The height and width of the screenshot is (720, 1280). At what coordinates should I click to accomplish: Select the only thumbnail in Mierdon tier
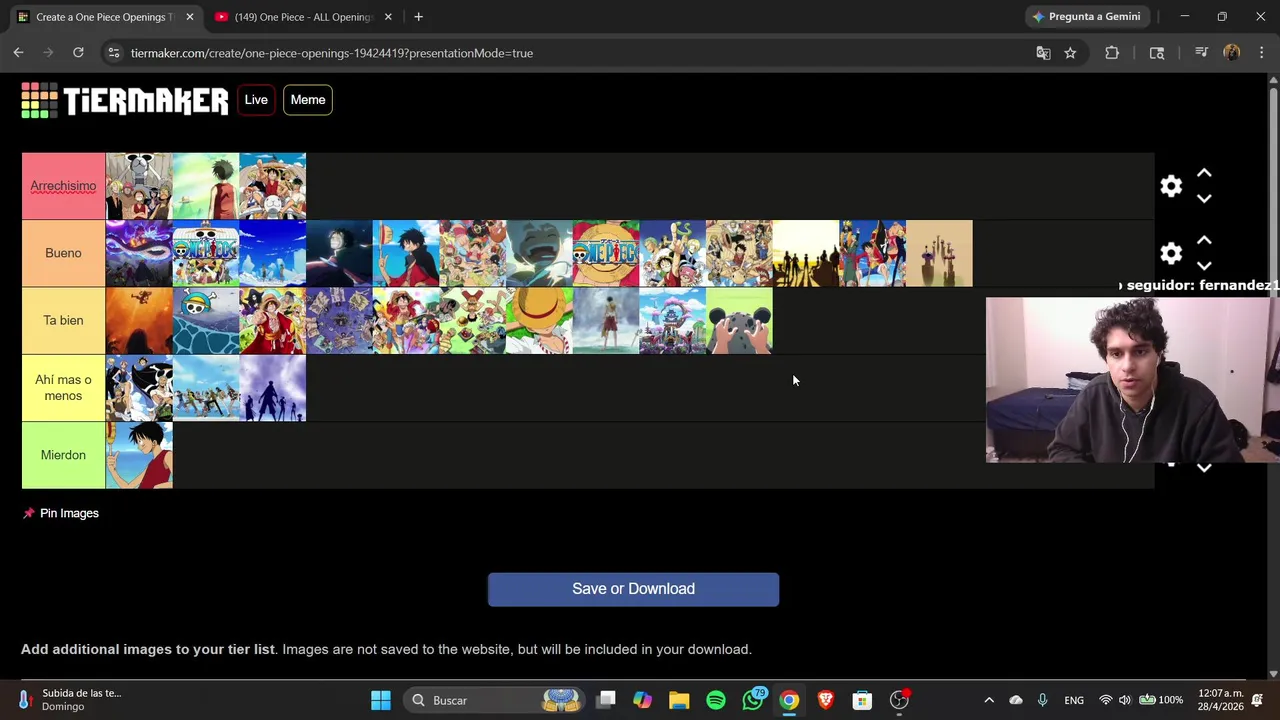tap(139, 455)
